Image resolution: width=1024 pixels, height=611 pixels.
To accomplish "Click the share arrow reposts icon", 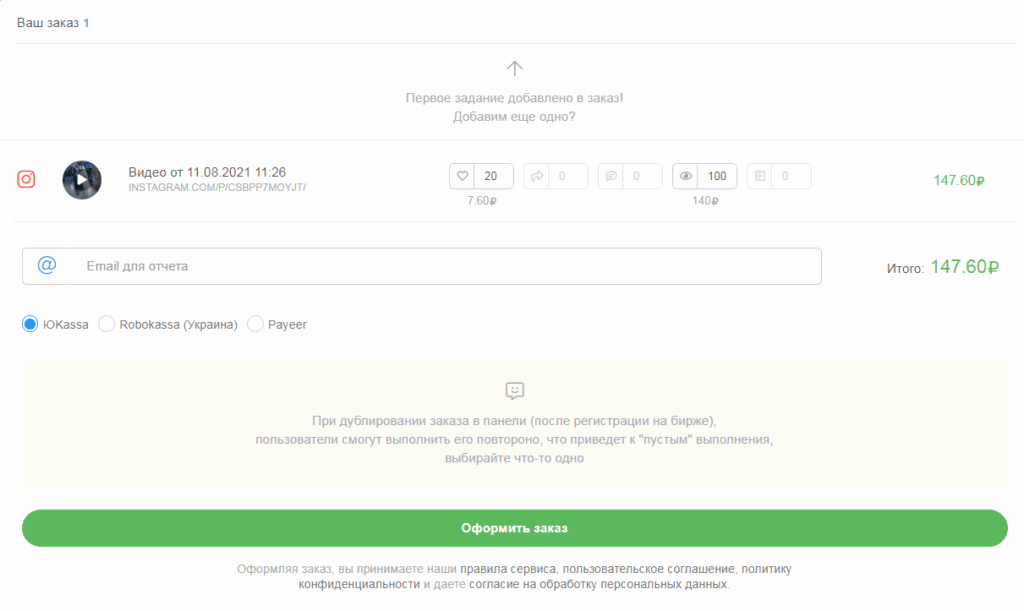I will (536, 176).
